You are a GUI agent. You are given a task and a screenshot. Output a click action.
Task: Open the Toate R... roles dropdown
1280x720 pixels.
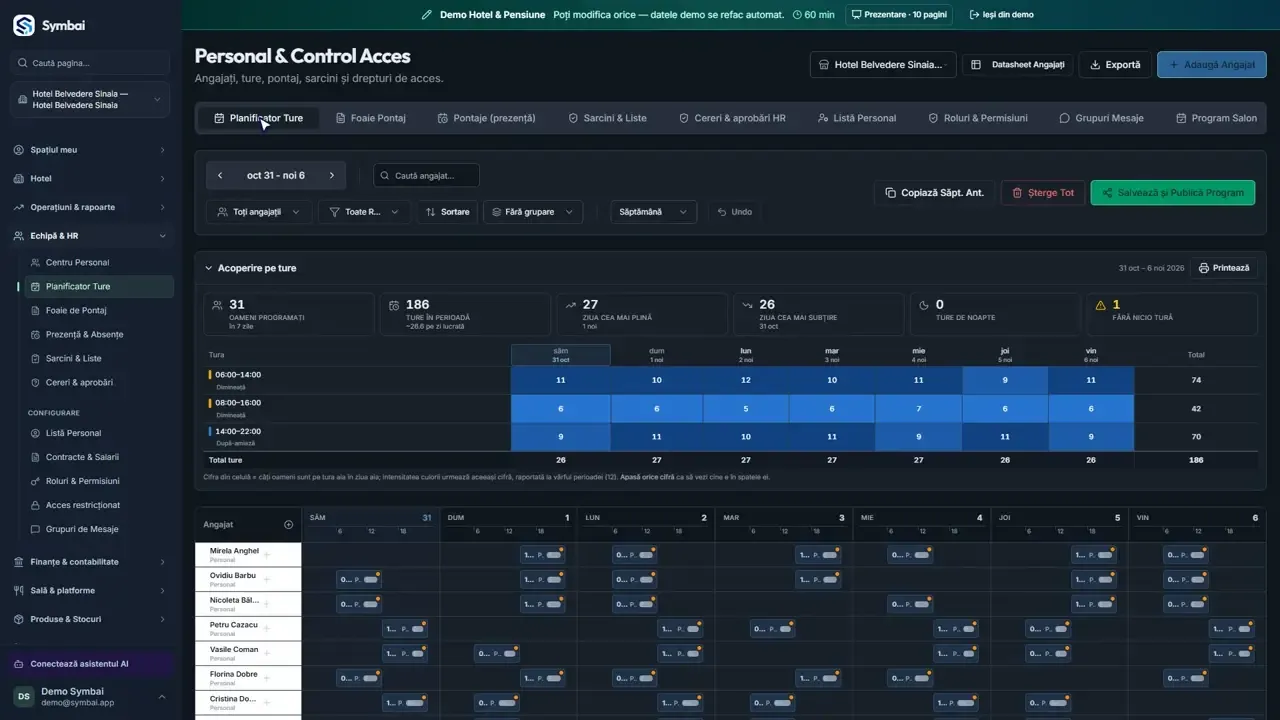pos(364,212)
